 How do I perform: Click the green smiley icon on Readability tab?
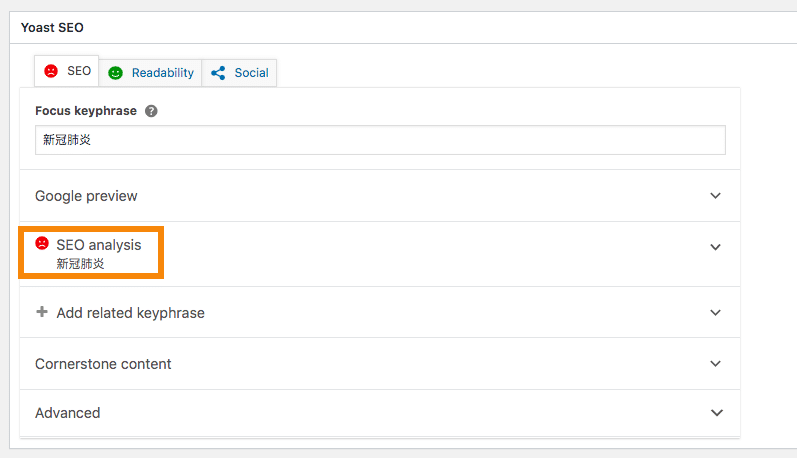point(116,73)
